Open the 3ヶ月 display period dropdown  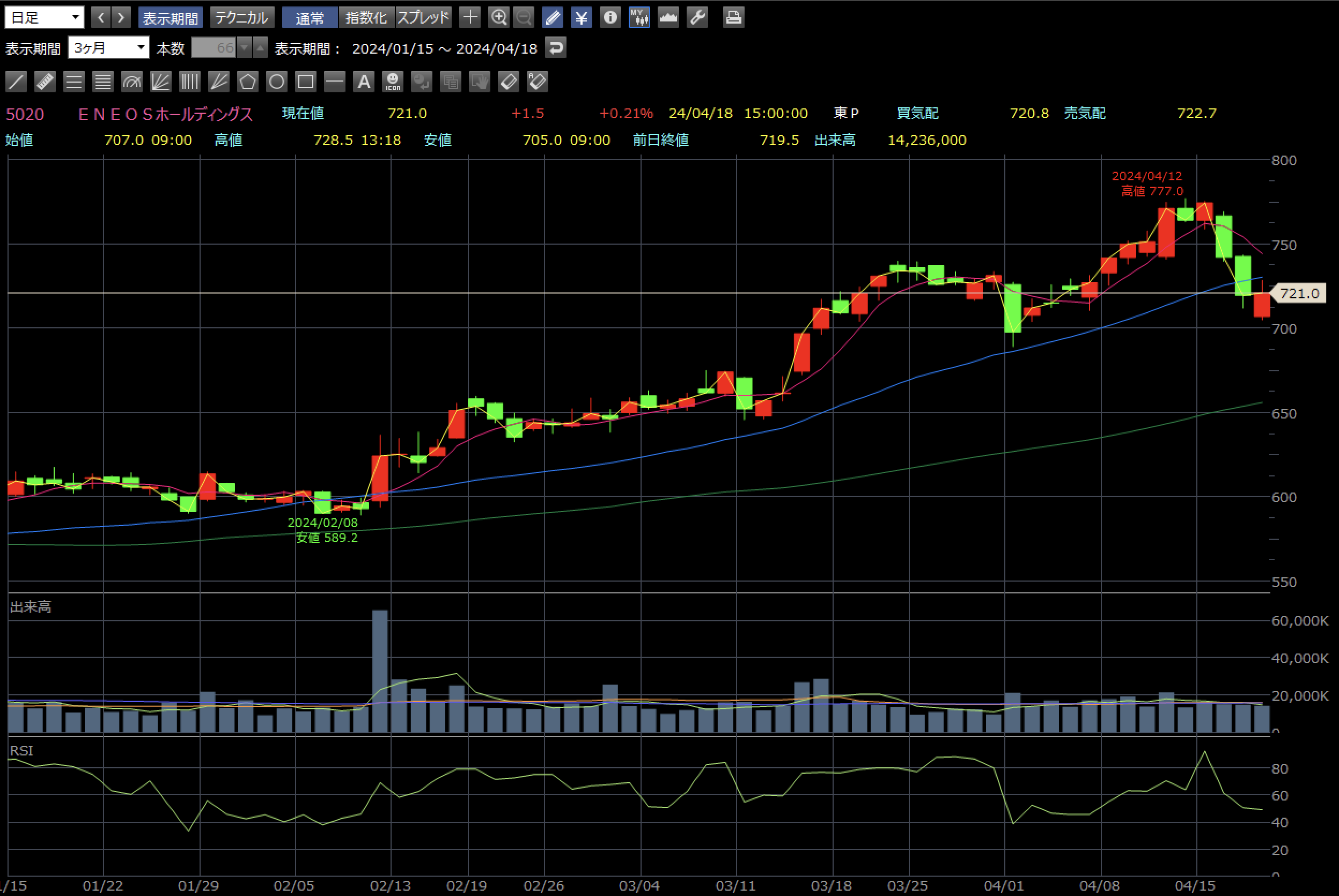108,47
